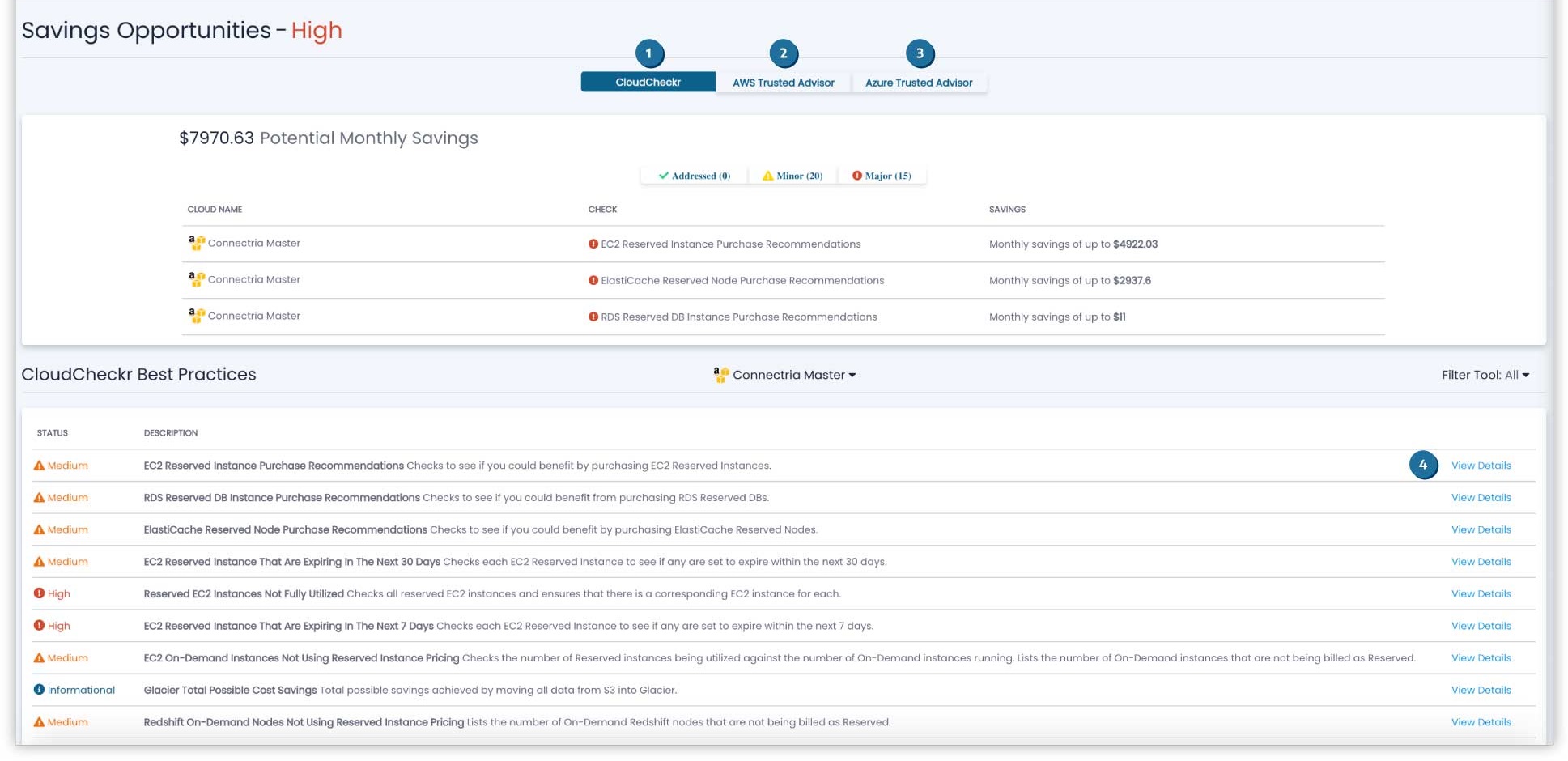This screenshot has height=761, width=1568.
Task: Click the red alert icon in the $4922.03 savings row
Action: pos(593,244)
